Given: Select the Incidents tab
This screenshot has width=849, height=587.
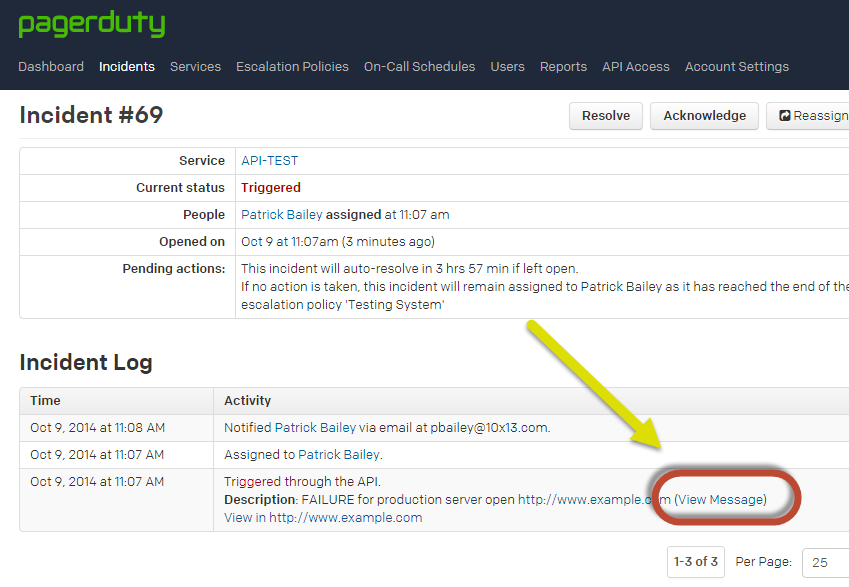Looking at the screenshot, I should pos(127,66).
